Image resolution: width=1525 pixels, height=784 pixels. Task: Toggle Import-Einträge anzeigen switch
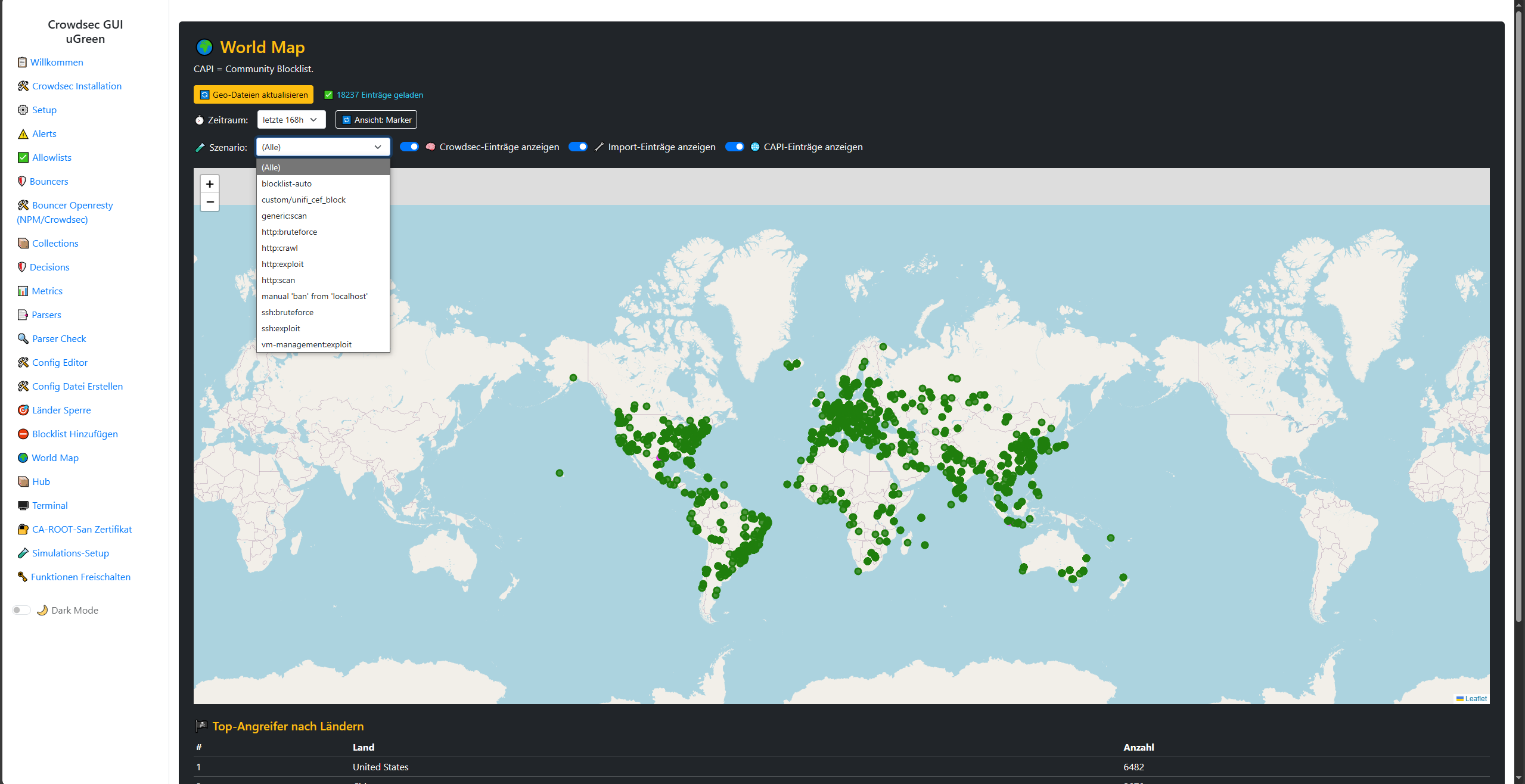tap(578, 147)
